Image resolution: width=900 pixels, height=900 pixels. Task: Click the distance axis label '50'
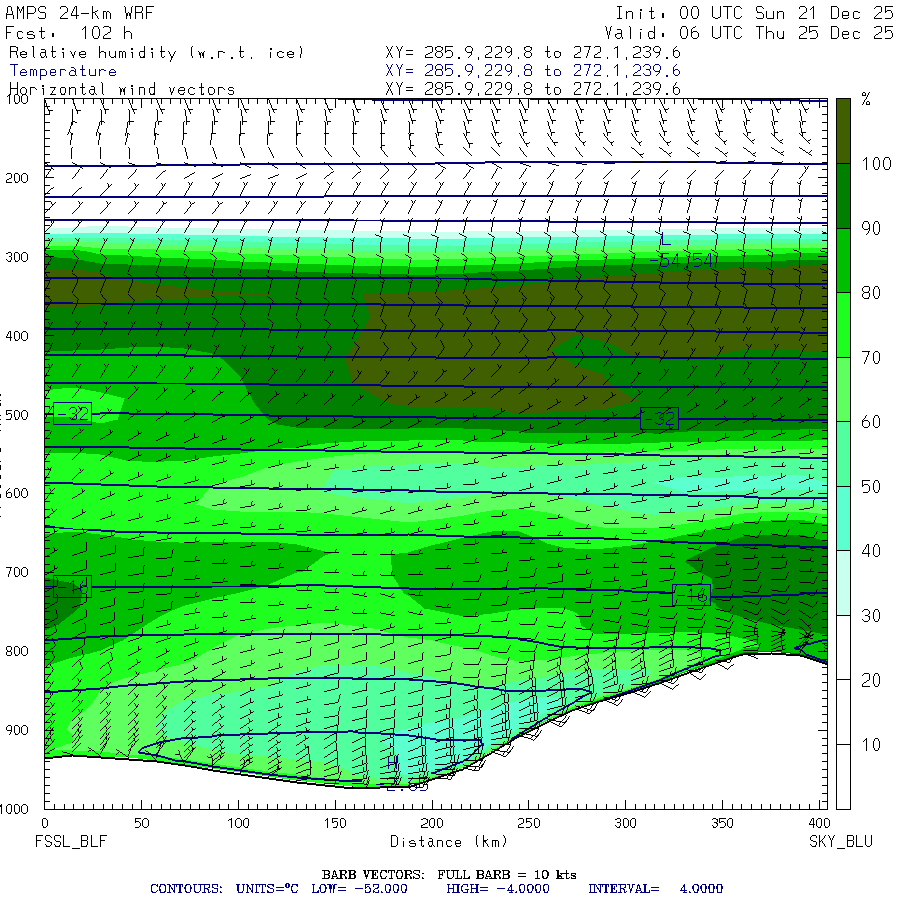click(x=141, y=823)
